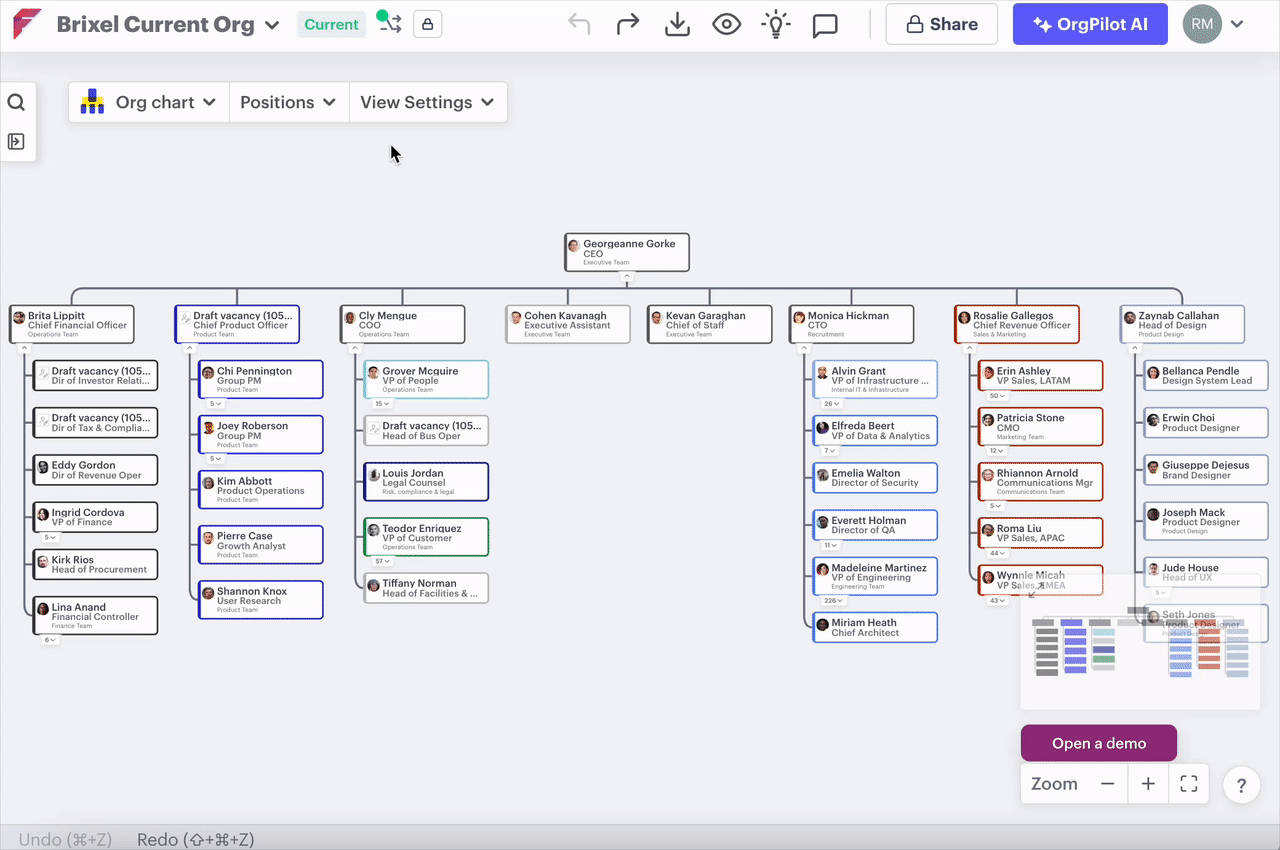Click the redo arrow icon

tap(628, 25)
